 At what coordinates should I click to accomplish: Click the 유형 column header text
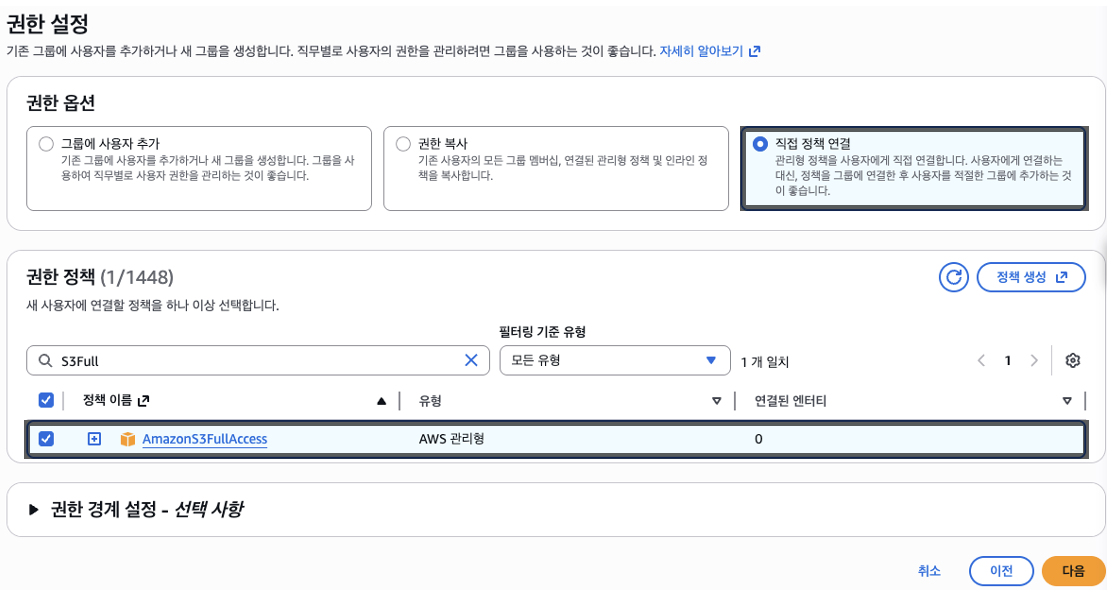[430, 401]
